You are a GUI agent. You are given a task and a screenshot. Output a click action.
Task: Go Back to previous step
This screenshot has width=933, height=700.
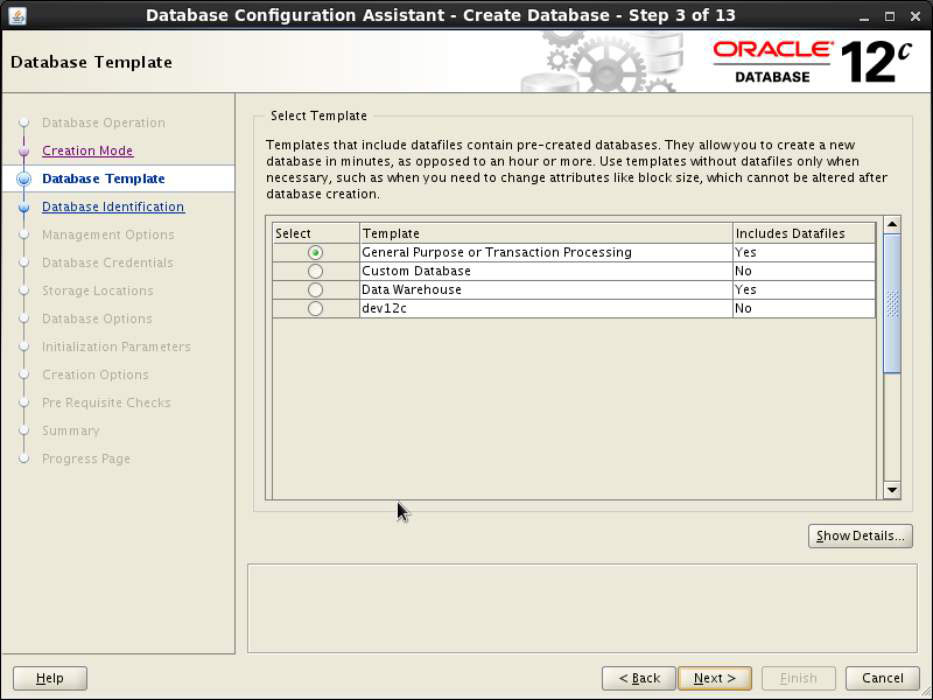coord(639,678)
